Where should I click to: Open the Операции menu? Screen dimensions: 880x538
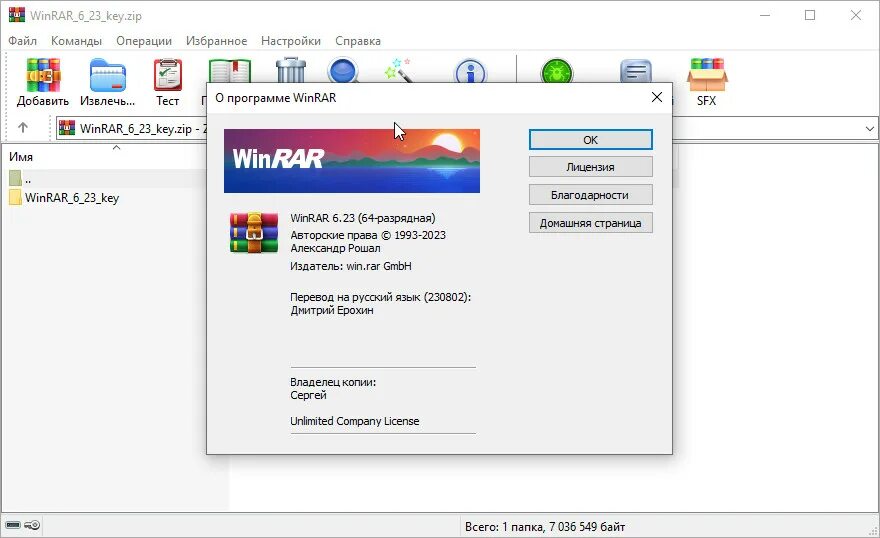pyautogui.click(x=144, y=41)
